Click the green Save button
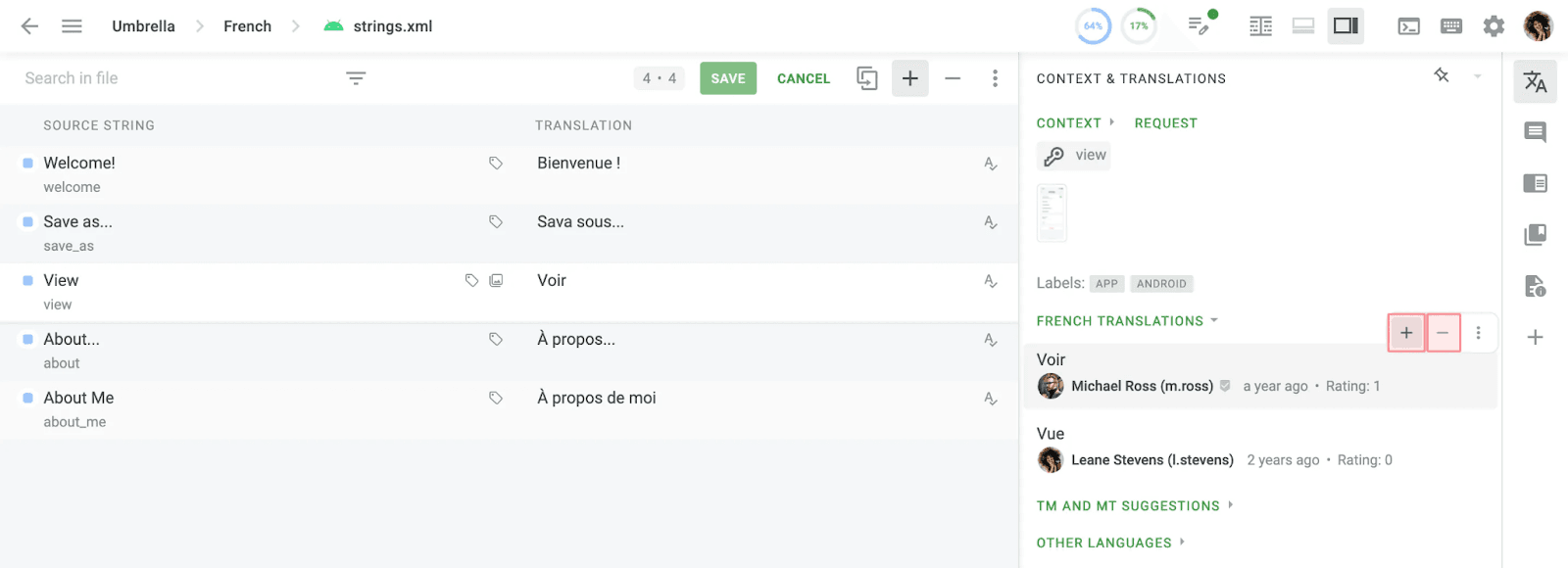This screenshot has width=1568, height=568. pos(728,78)
